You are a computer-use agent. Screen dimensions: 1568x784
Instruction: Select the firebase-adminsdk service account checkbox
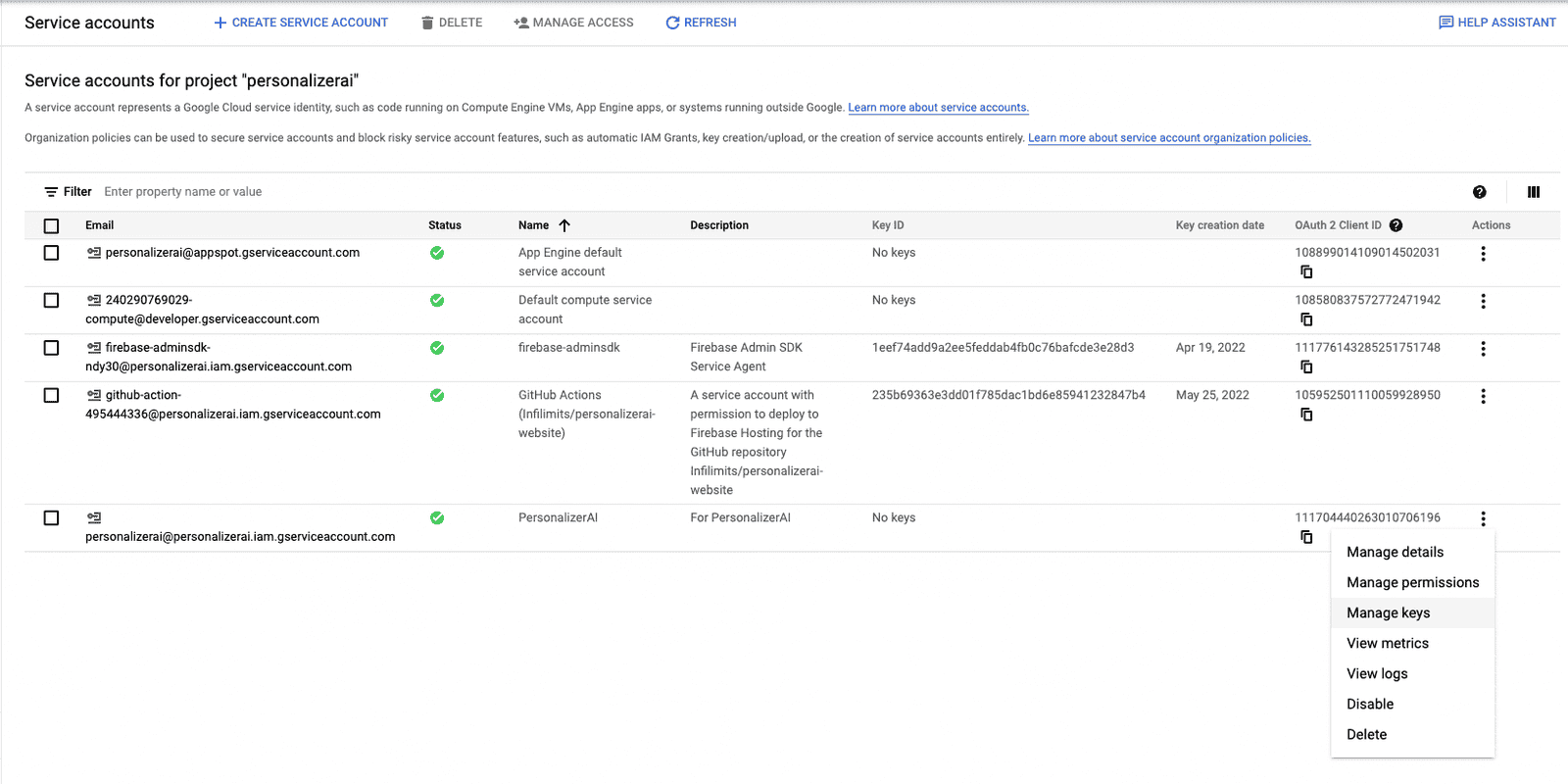[52, 348]
